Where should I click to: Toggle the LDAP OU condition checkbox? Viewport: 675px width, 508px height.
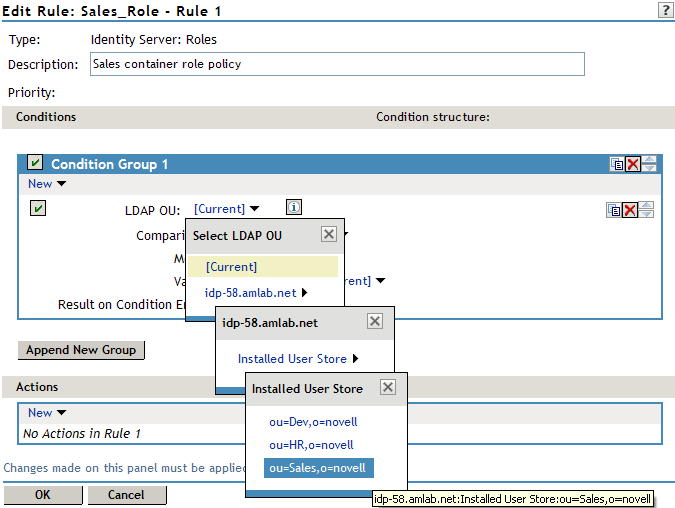[38, 208]
